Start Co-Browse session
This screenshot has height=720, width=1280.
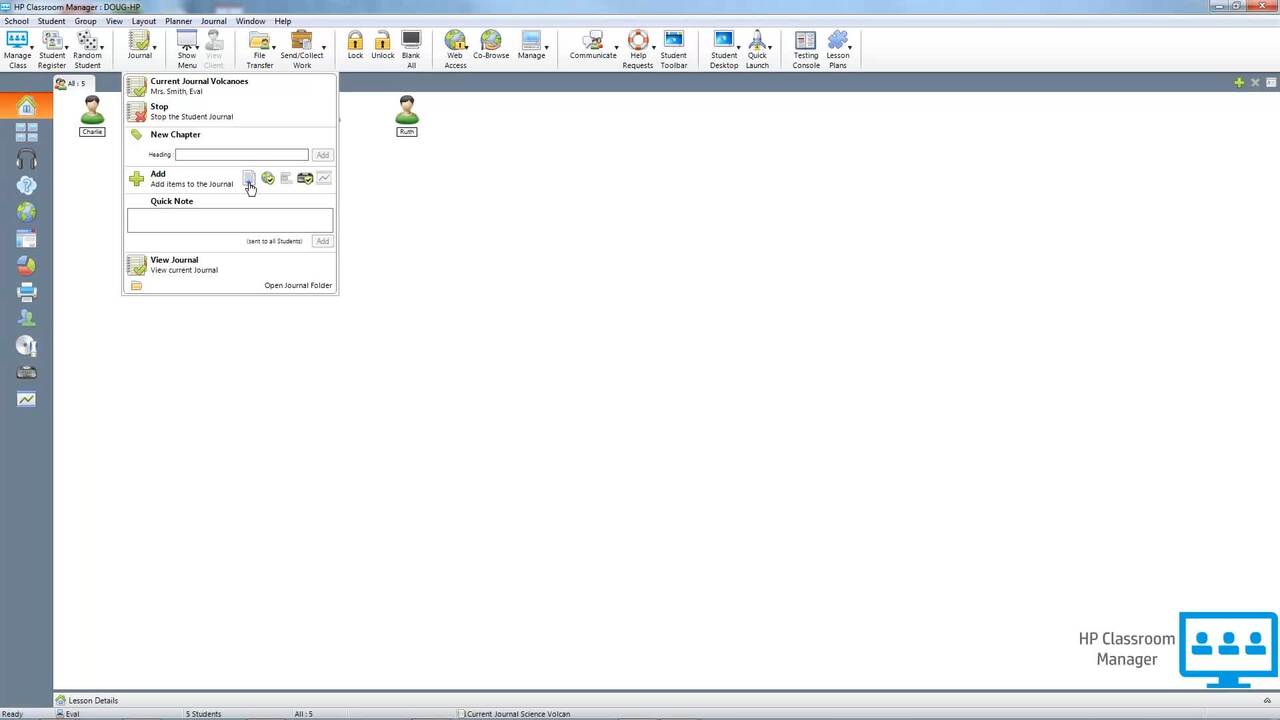tap(491, 45)
